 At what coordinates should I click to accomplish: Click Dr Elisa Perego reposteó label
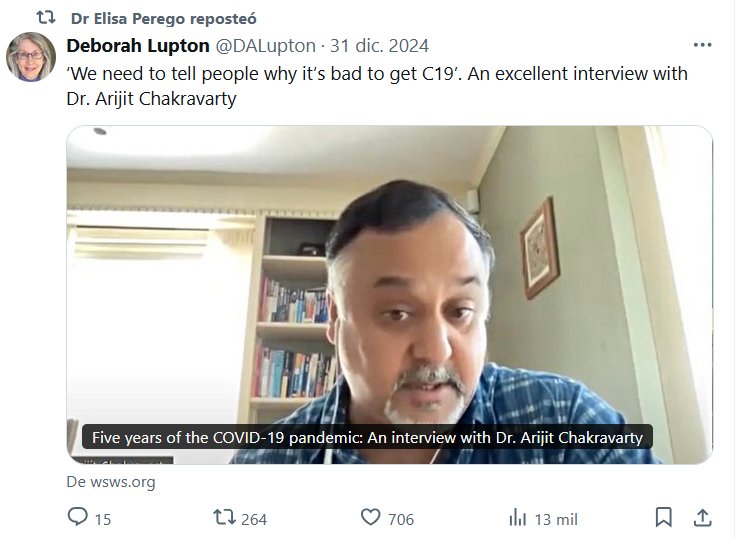tap(164, 19)
